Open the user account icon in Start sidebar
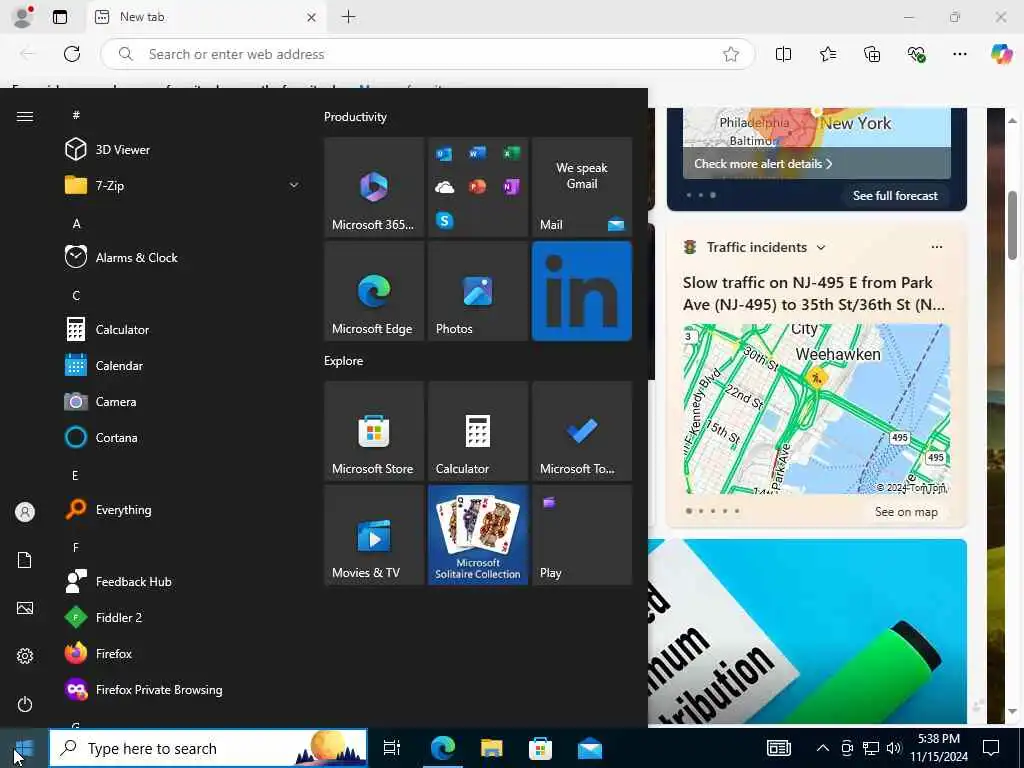Screen dimensions: 1024x768 tap(25, 512)
